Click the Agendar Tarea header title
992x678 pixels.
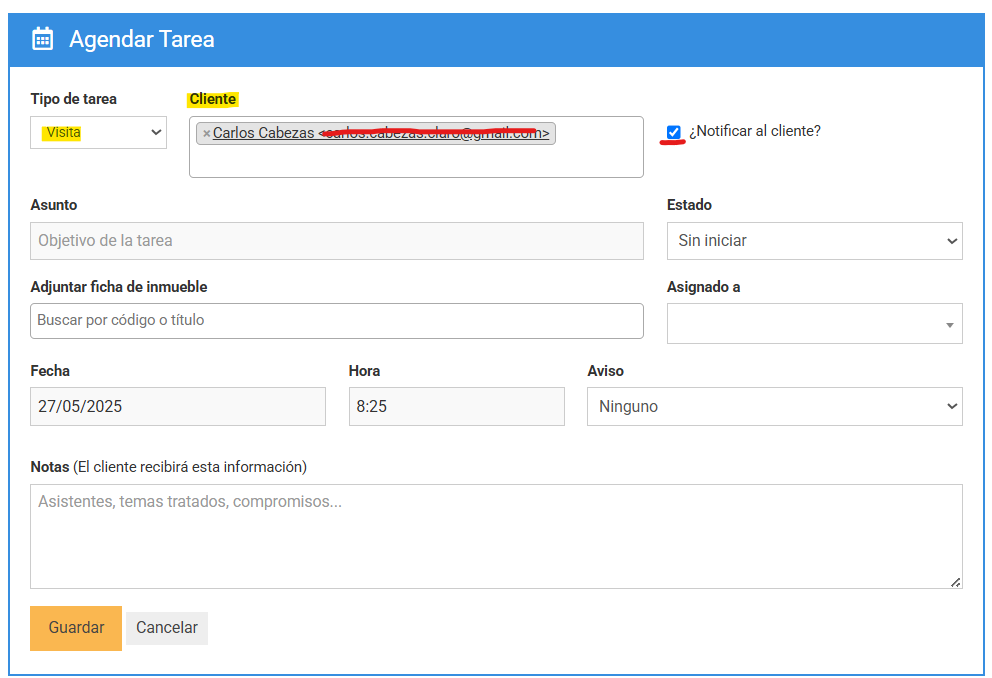point(142,40)
